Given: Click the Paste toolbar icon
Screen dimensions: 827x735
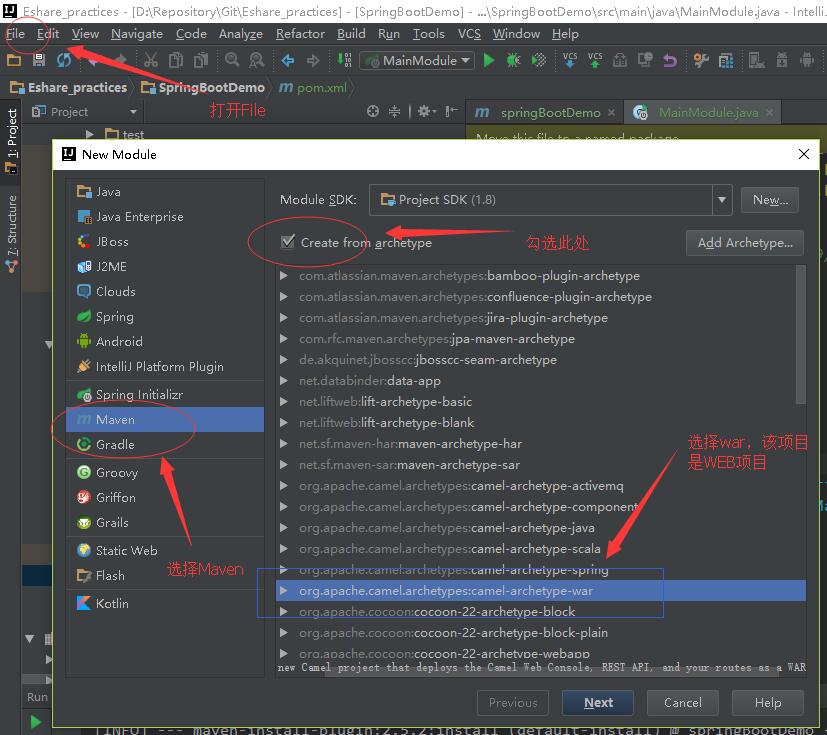Looking at the screenshot, I should (201, 60).
